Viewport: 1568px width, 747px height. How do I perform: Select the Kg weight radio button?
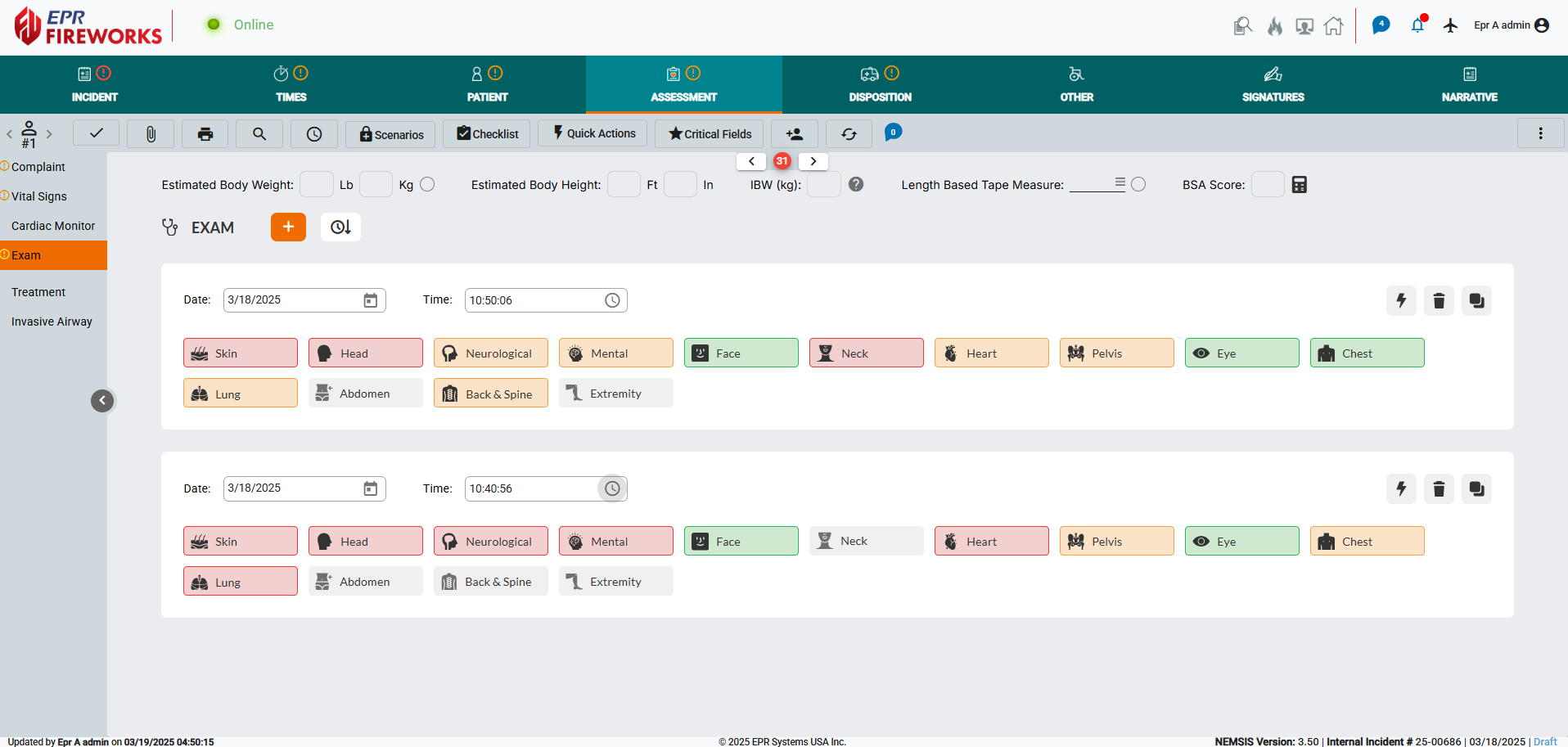(427, 184)
